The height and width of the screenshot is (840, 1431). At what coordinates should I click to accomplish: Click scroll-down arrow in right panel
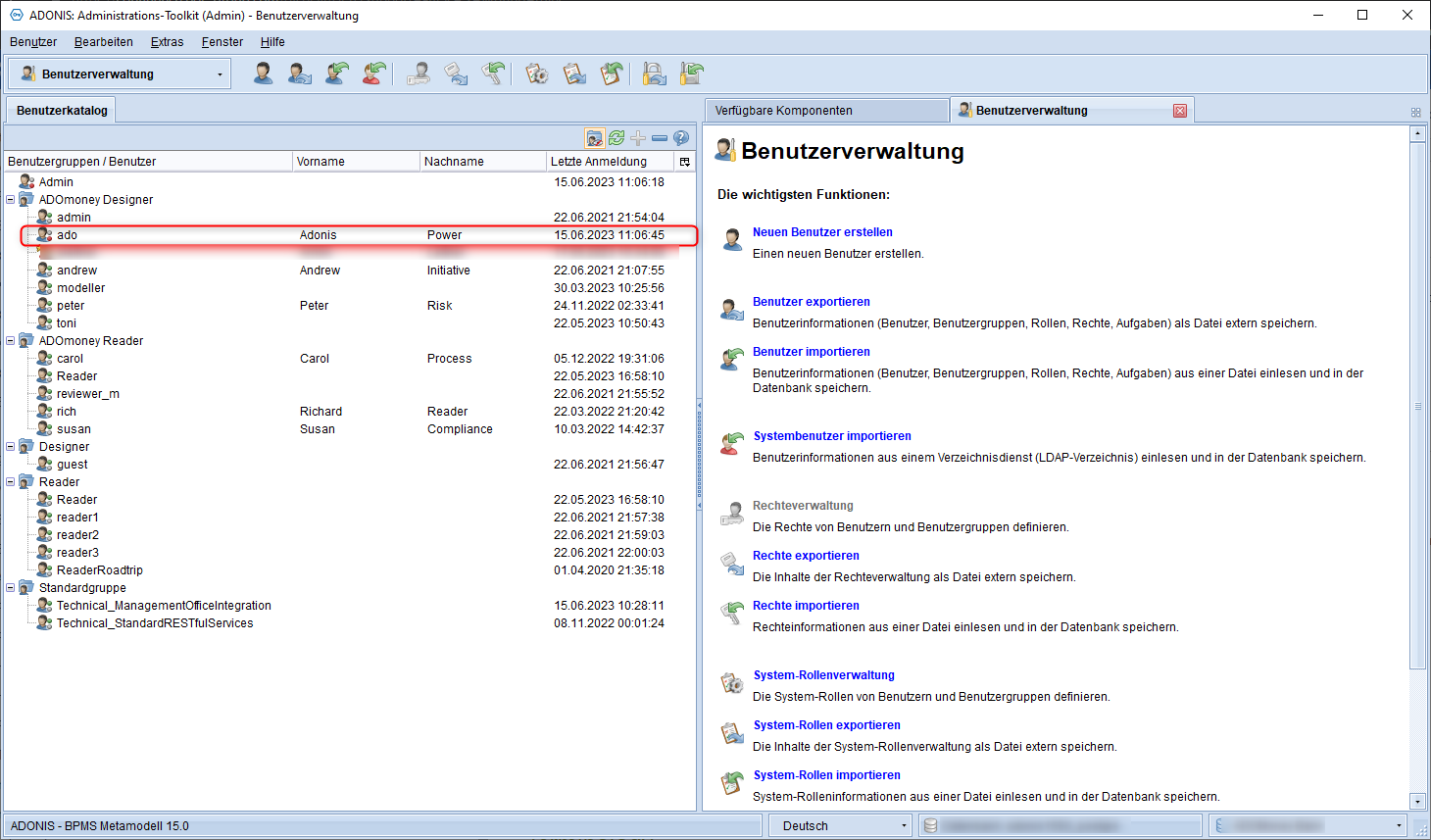1417,801
